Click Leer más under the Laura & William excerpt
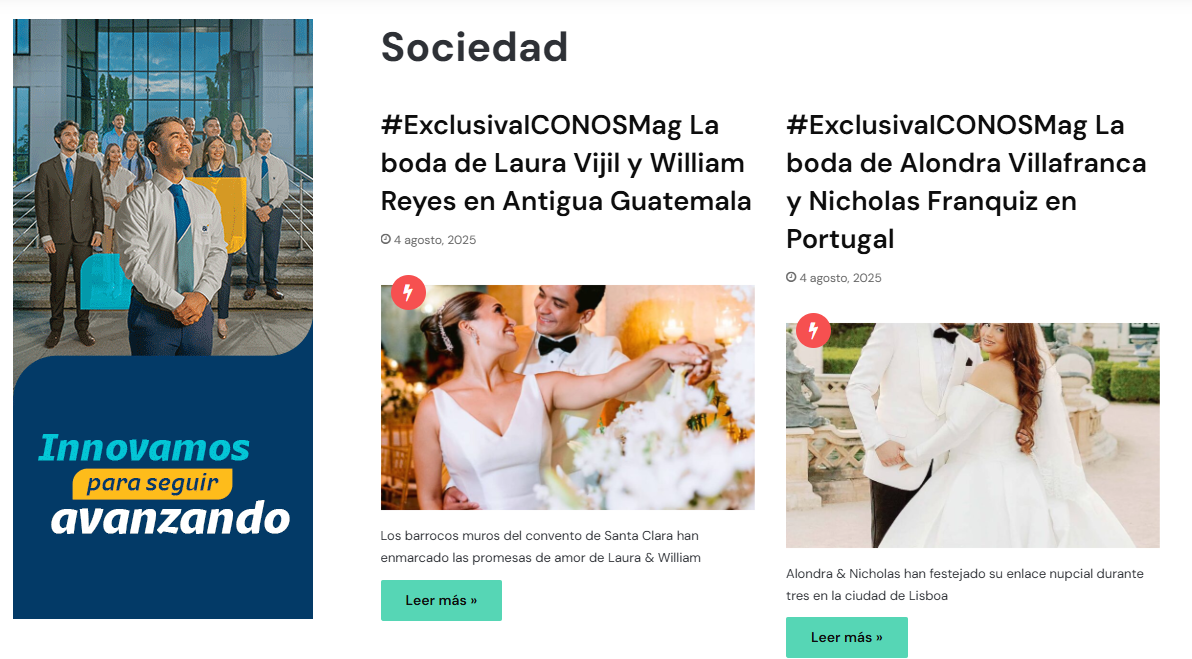Image resolution: width=1192 pixels, height=659 pixels. pos(441,600)
